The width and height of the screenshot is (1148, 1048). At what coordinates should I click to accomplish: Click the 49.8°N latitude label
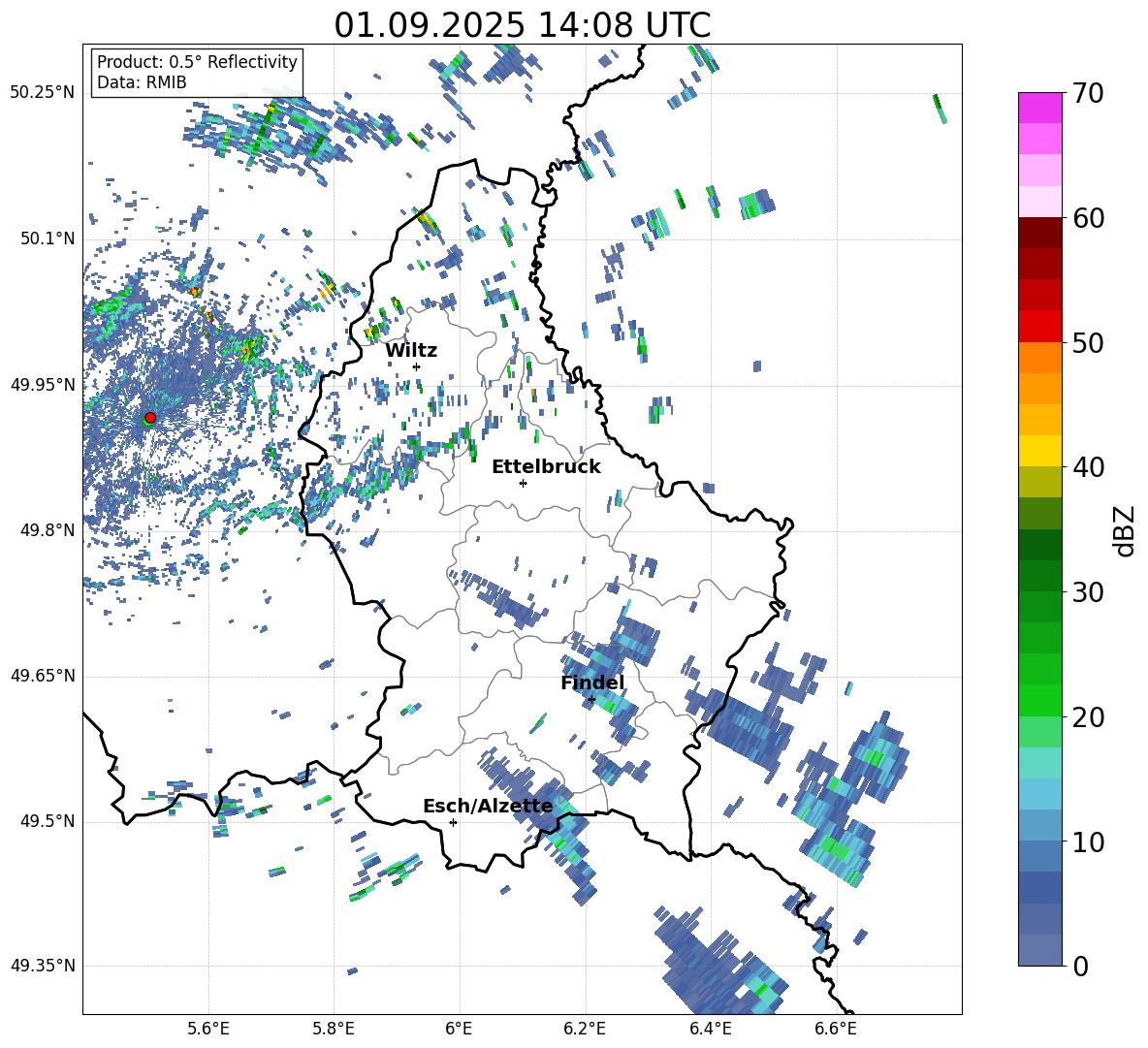[47, 530]
